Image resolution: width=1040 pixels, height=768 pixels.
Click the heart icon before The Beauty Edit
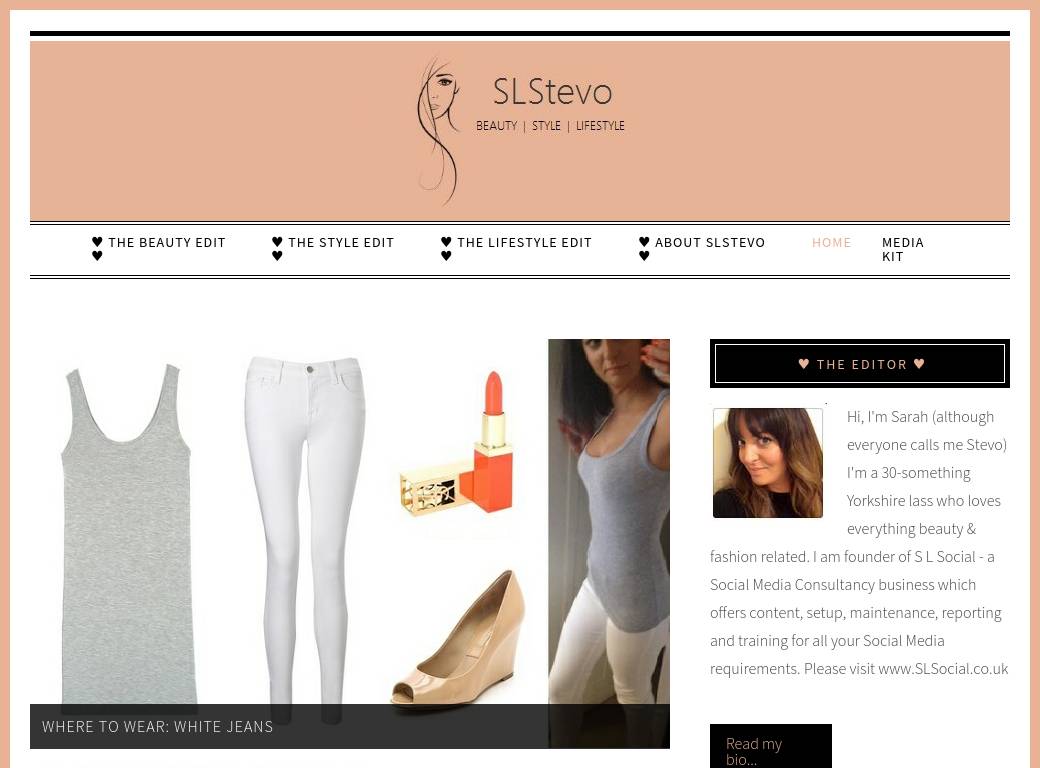click(x=98, y=242)
